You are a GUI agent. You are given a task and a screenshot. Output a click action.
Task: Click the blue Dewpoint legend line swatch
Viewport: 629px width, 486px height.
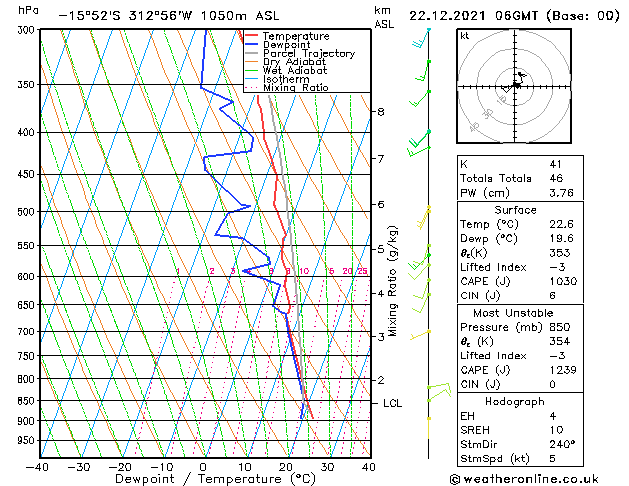tap(252, 45)
